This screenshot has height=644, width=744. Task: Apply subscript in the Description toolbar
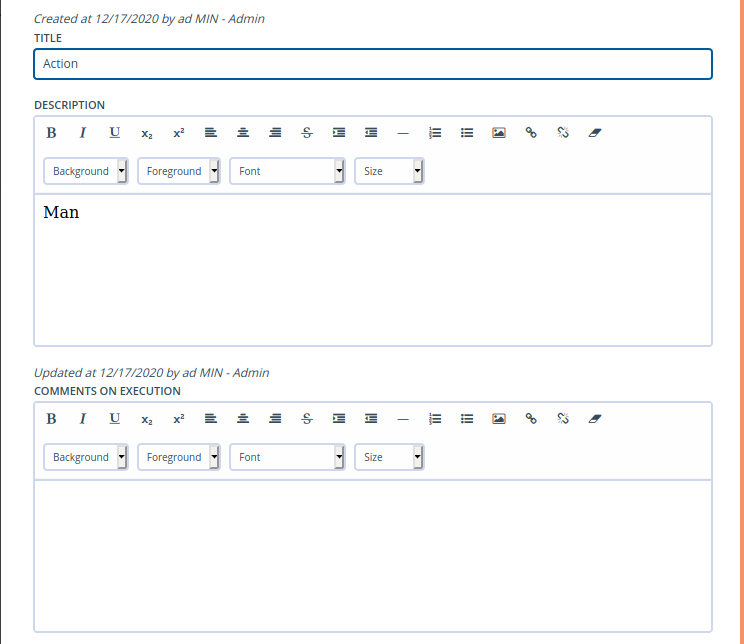point(147,133)
